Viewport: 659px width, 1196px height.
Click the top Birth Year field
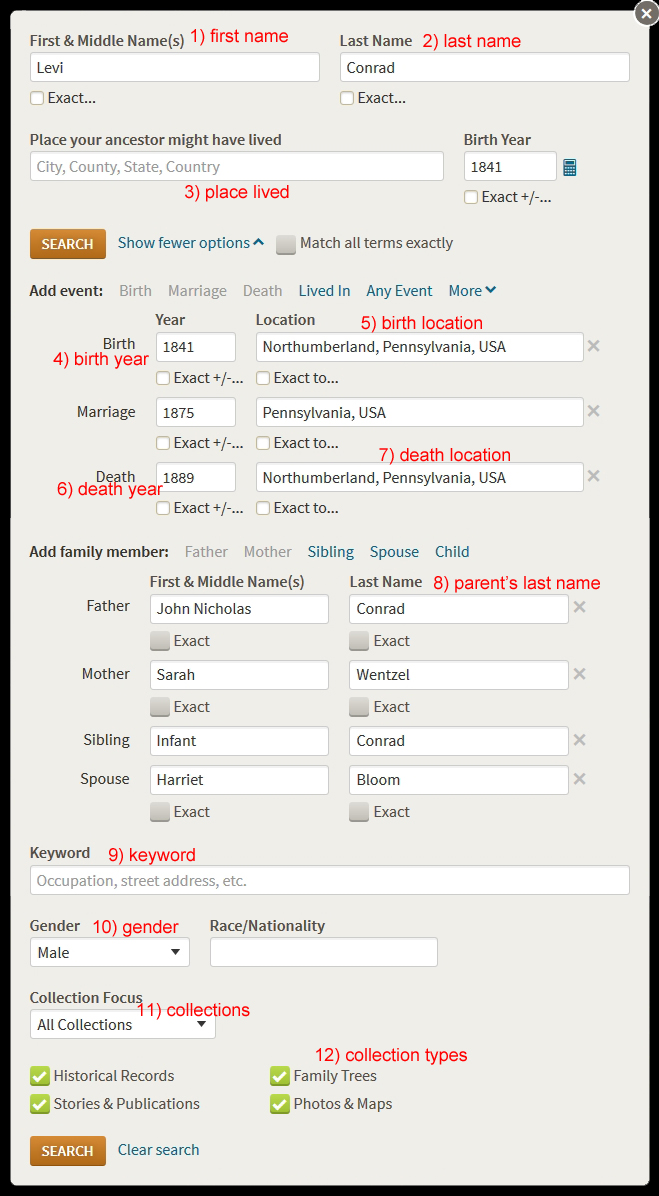(510, 166)
